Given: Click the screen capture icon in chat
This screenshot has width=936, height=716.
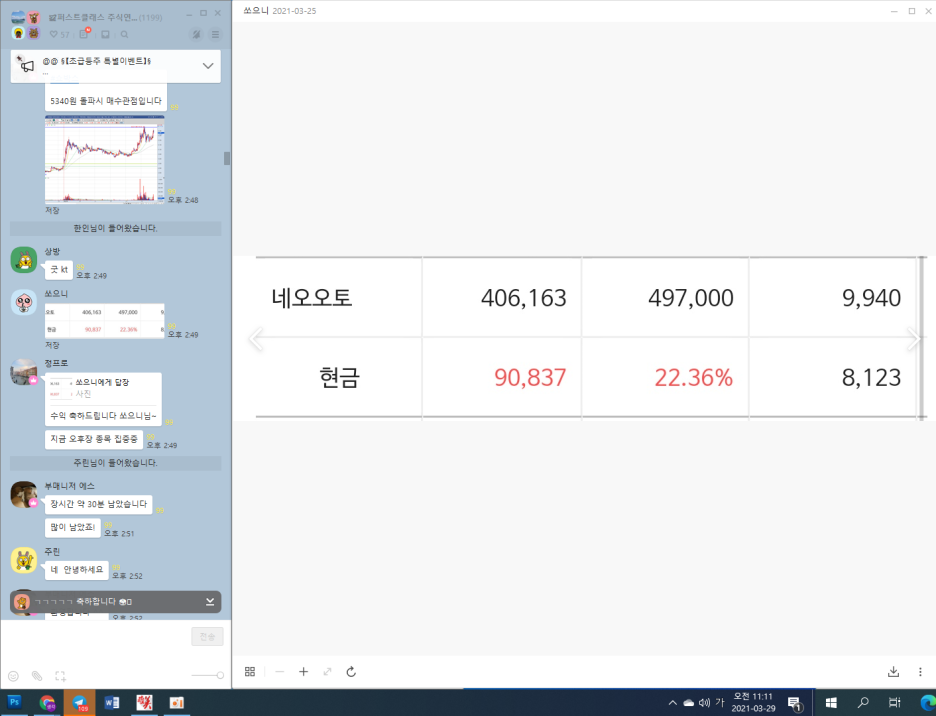Looking at the screenshot, I should pos(60,676).
